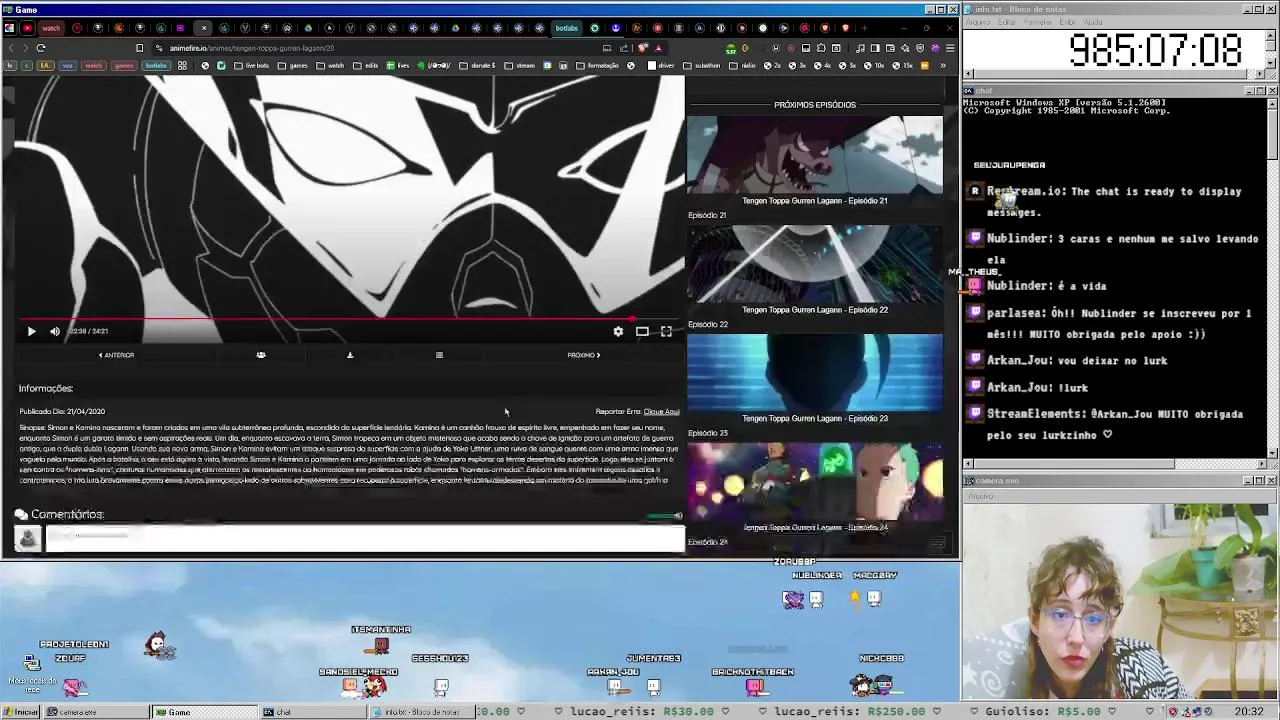1280x720 pixels.
Task: Toggle theater mode on the player
Action: [x=642, y=331]
